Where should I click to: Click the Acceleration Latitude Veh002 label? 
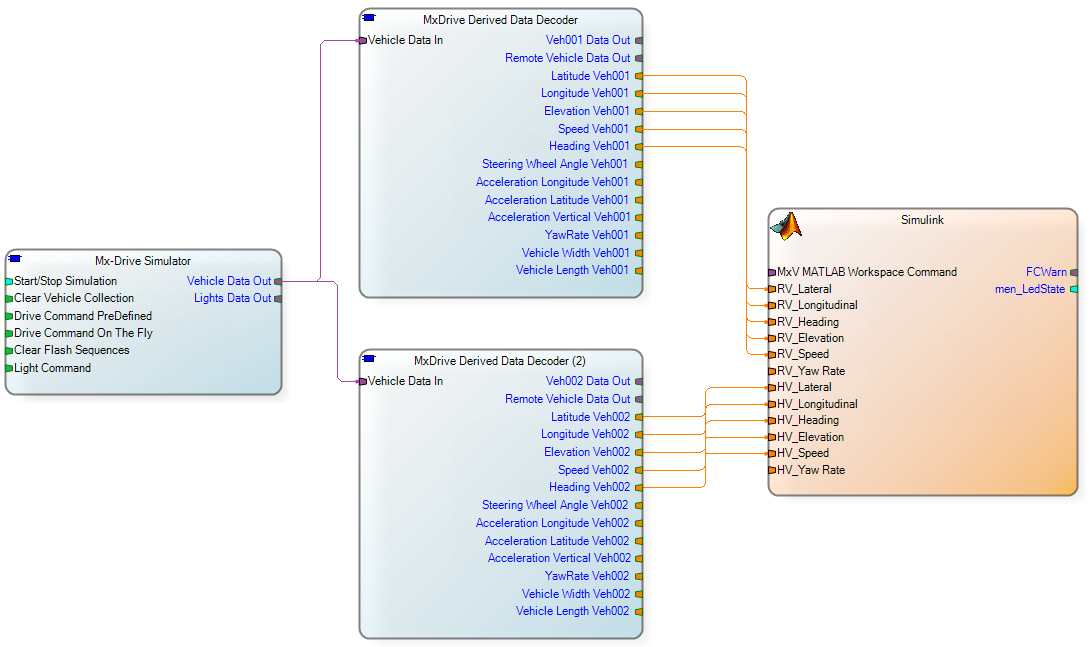pyautogui.click(x=557, y=541)
